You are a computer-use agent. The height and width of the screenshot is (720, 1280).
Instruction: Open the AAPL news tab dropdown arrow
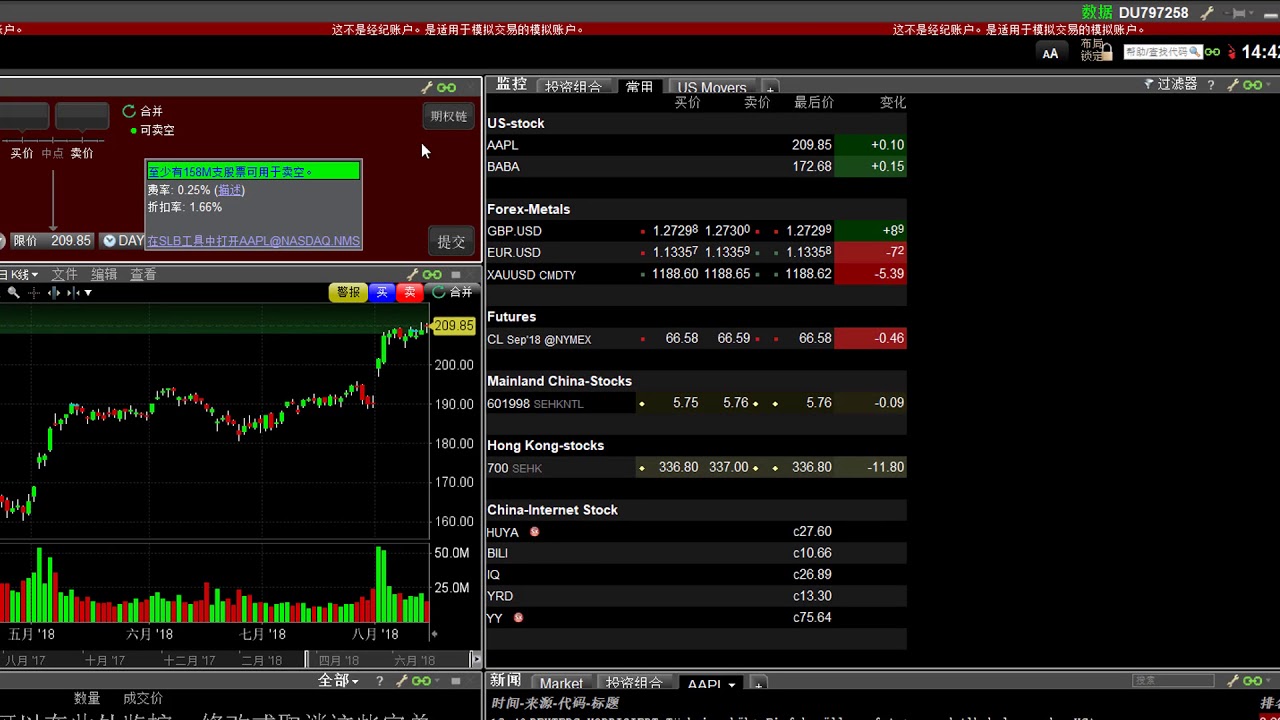point(732,685)
